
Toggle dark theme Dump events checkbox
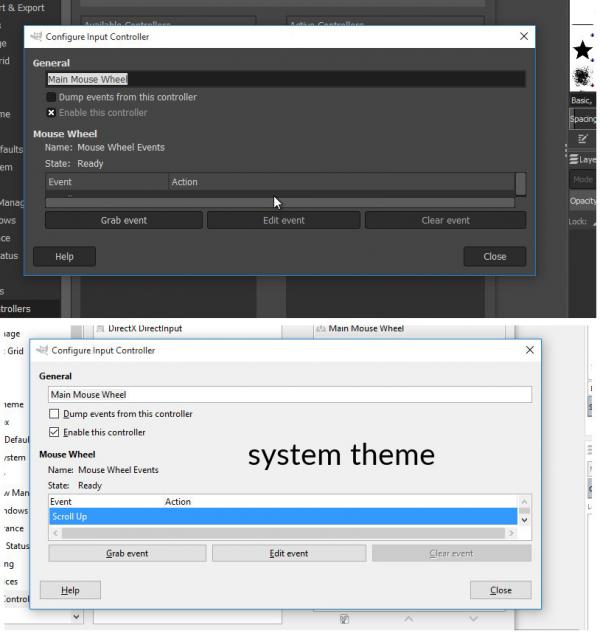[51, 97]
